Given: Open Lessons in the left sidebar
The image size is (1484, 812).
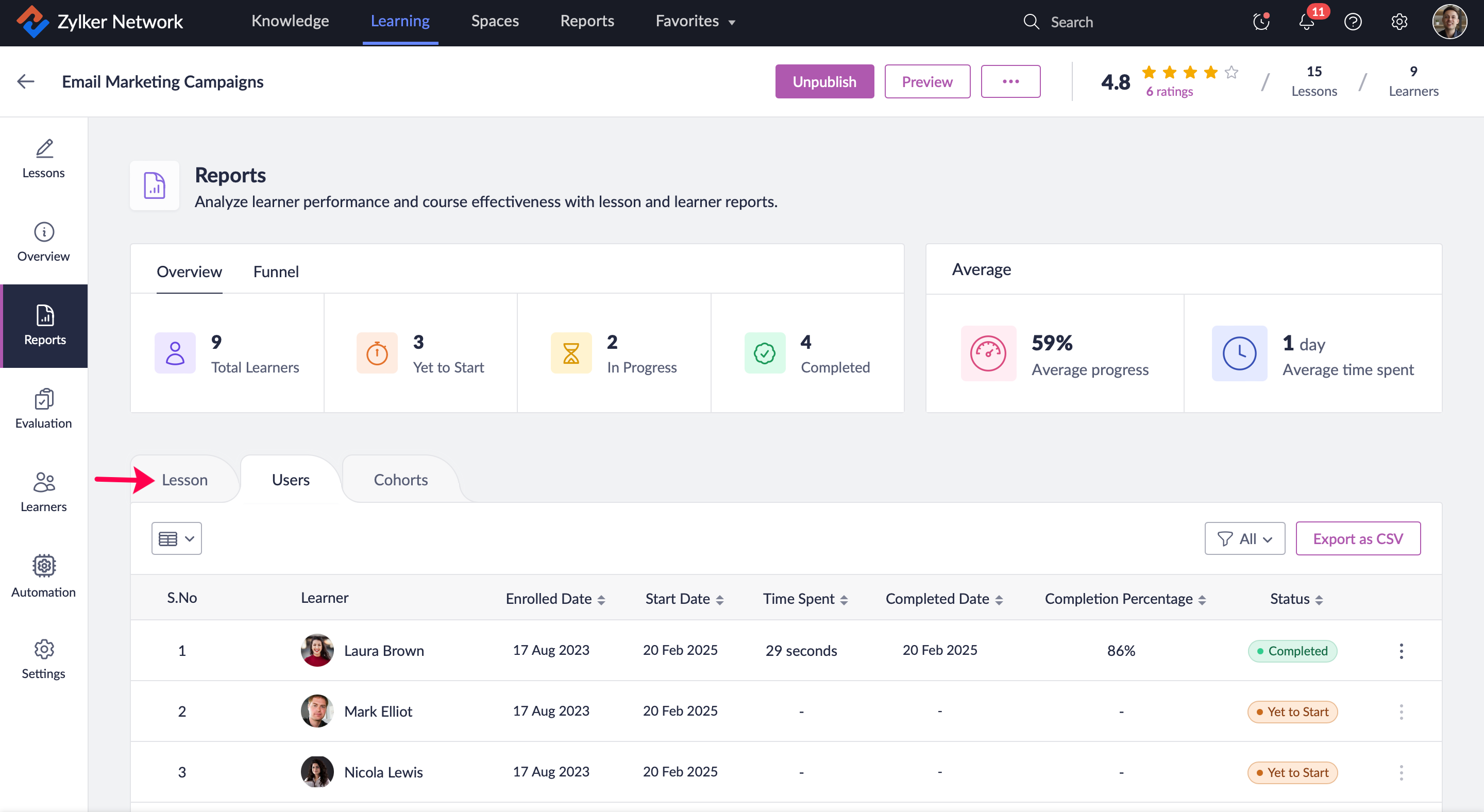Looking at the screenshot, I should 44,158.
